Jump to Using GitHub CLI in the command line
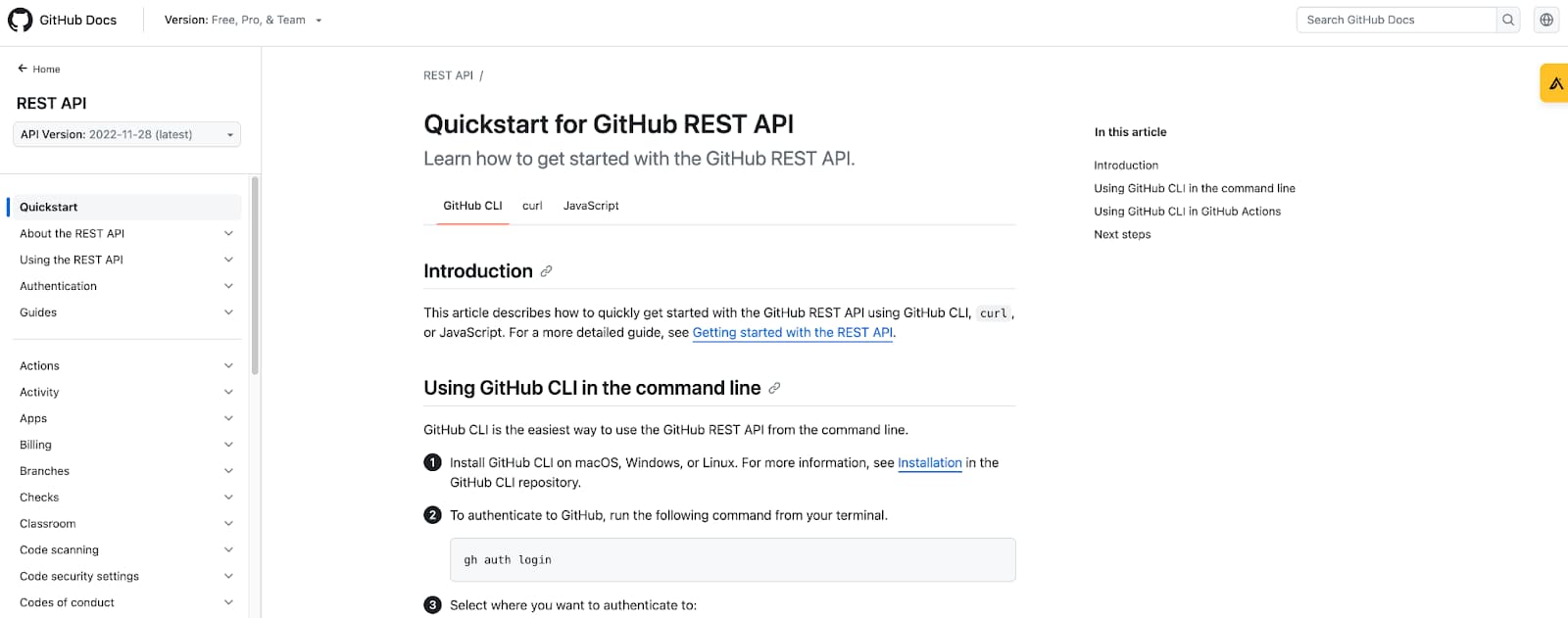Viewport: 1568px width, 618px height. [1195, 188]
